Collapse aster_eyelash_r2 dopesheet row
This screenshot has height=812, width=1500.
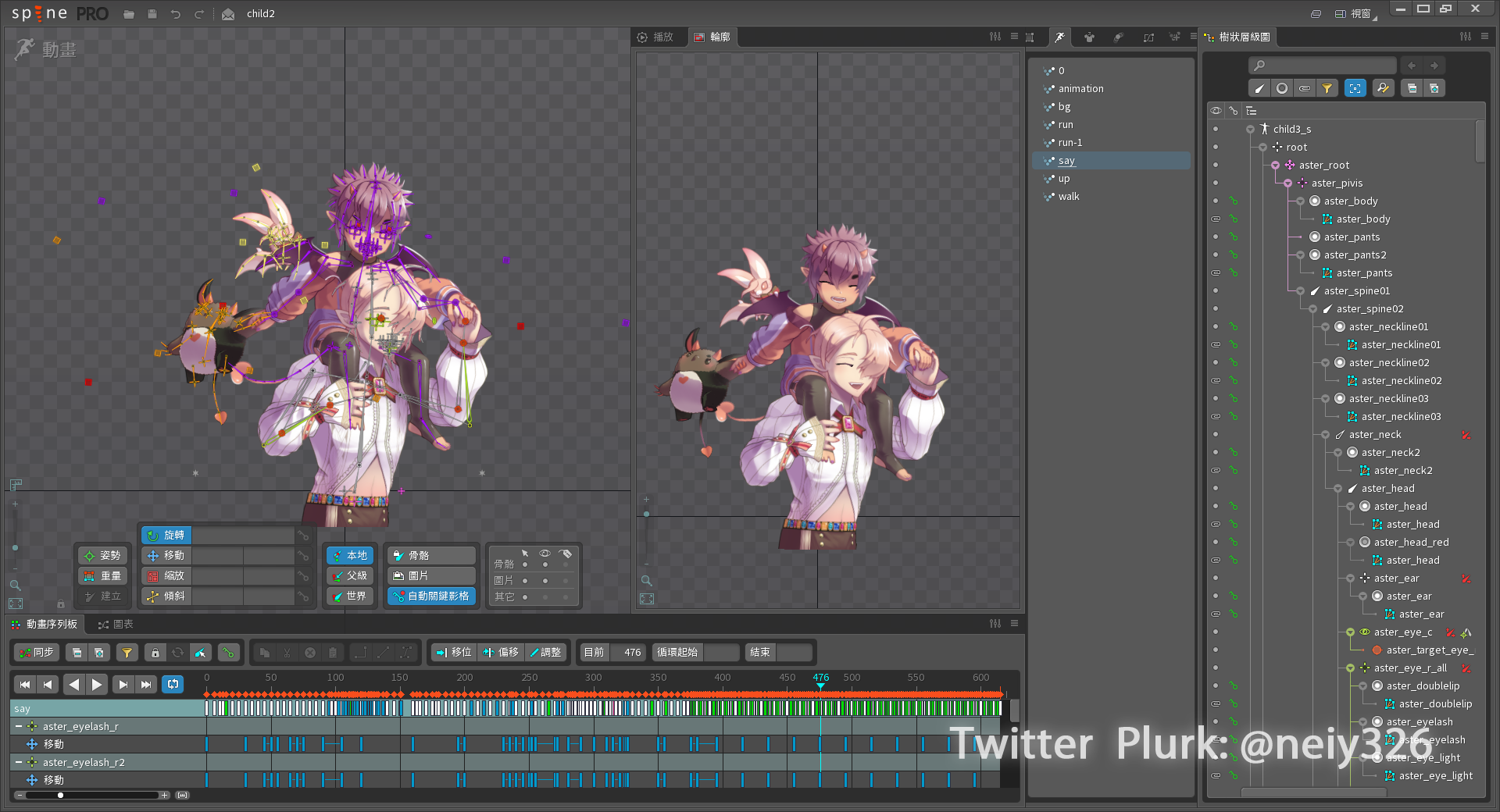pyautogui.click(x=19, y=763)
